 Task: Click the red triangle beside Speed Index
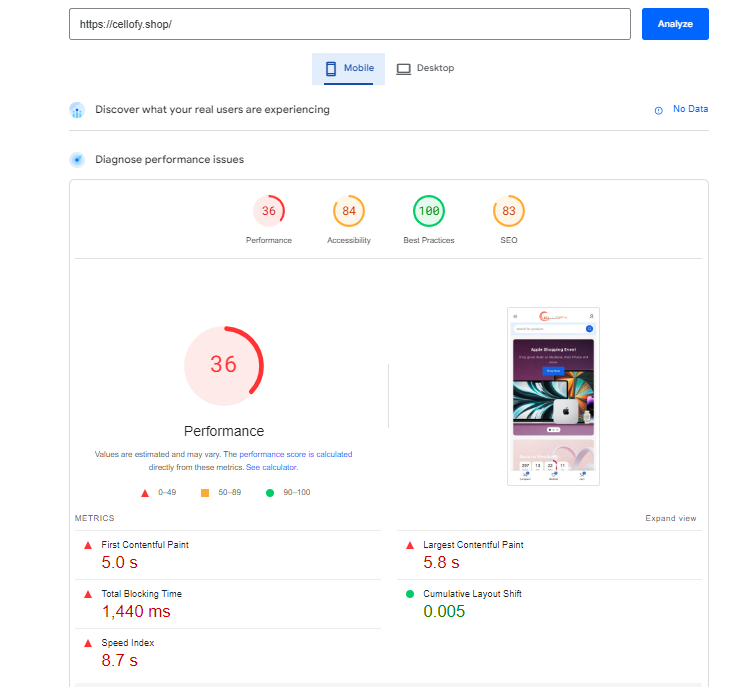(88, 643)
